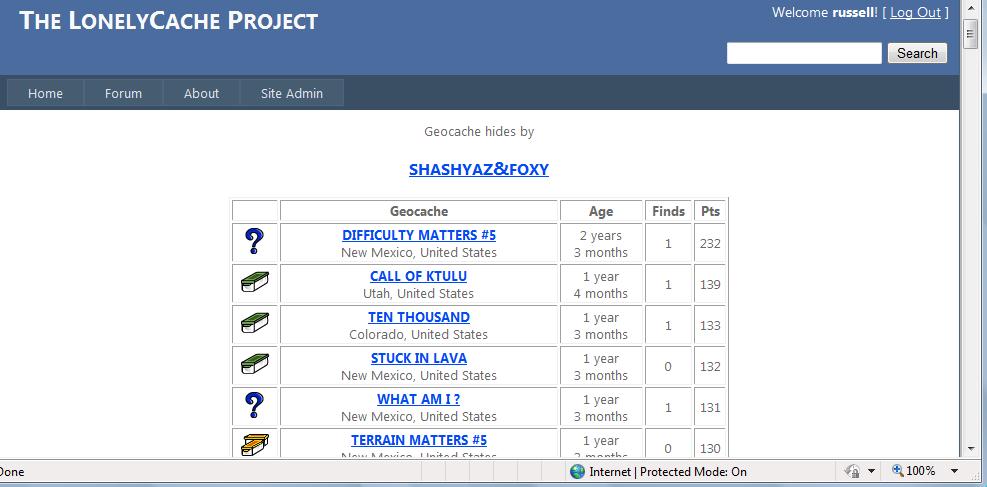Click the 'Geocache hides by' heading text
Image resolution: width=987 pixels, height=487 pixels.
coord(479,132)
